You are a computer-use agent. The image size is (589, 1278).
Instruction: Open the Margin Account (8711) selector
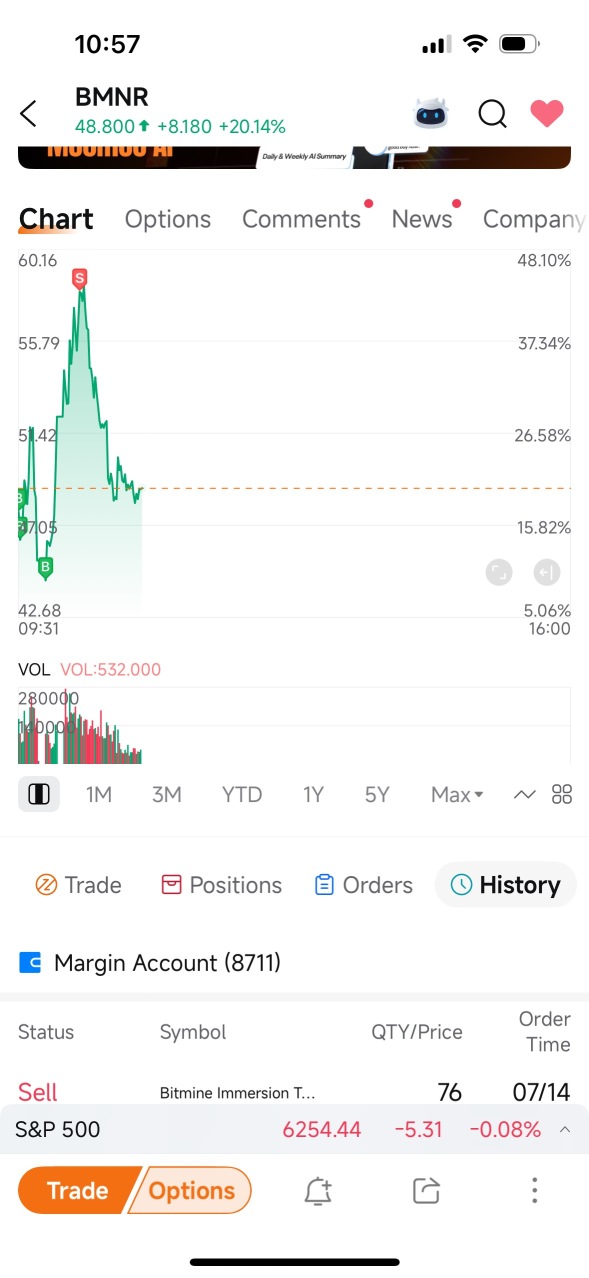[150, 963]
